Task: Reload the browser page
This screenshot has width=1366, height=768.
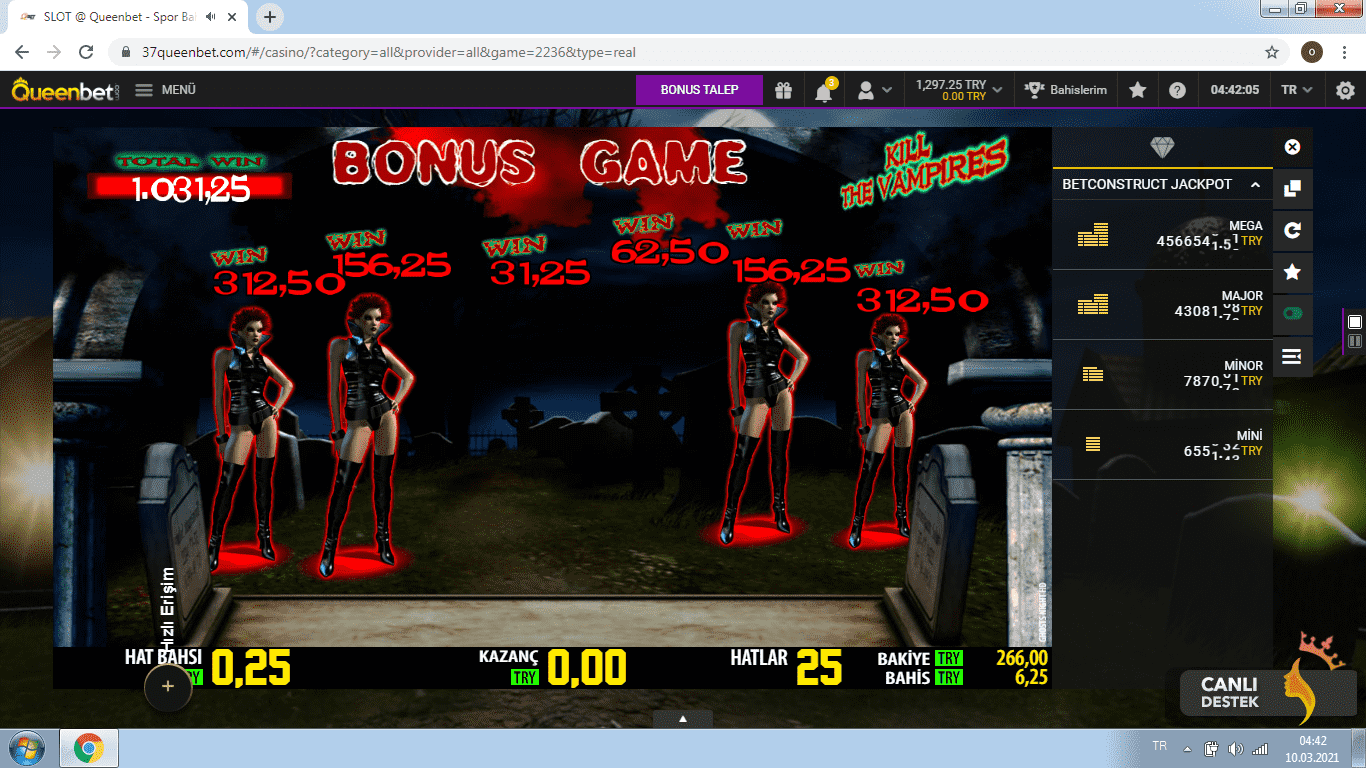Action: point(86,52)
